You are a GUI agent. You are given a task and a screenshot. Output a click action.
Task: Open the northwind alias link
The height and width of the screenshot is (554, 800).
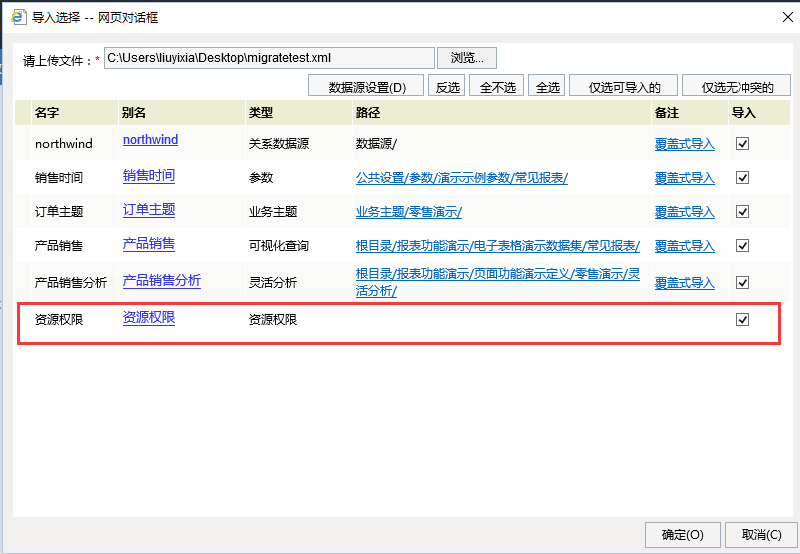[151, 140]
